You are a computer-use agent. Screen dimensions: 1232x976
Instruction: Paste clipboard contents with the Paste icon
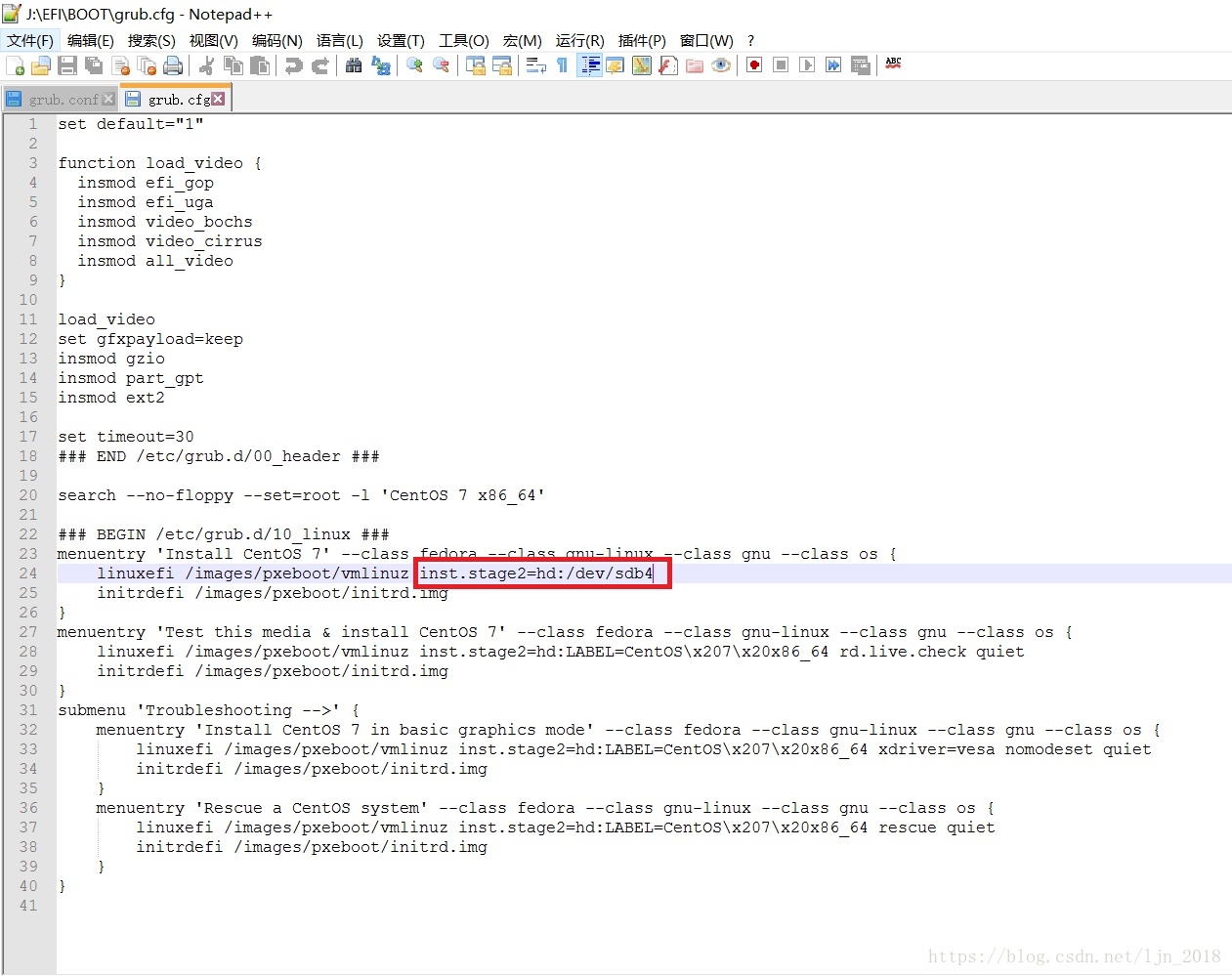[259, 65]
